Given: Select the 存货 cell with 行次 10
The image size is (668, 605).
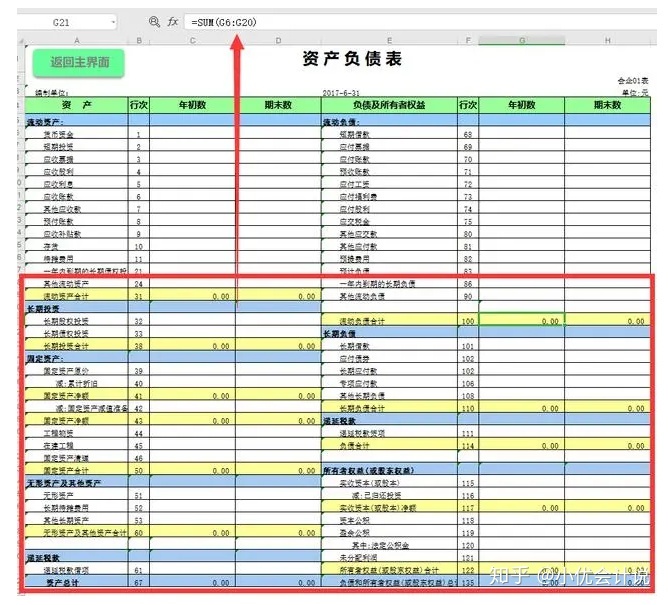Looking at the screenshot, I should click(x=77, y=247).
